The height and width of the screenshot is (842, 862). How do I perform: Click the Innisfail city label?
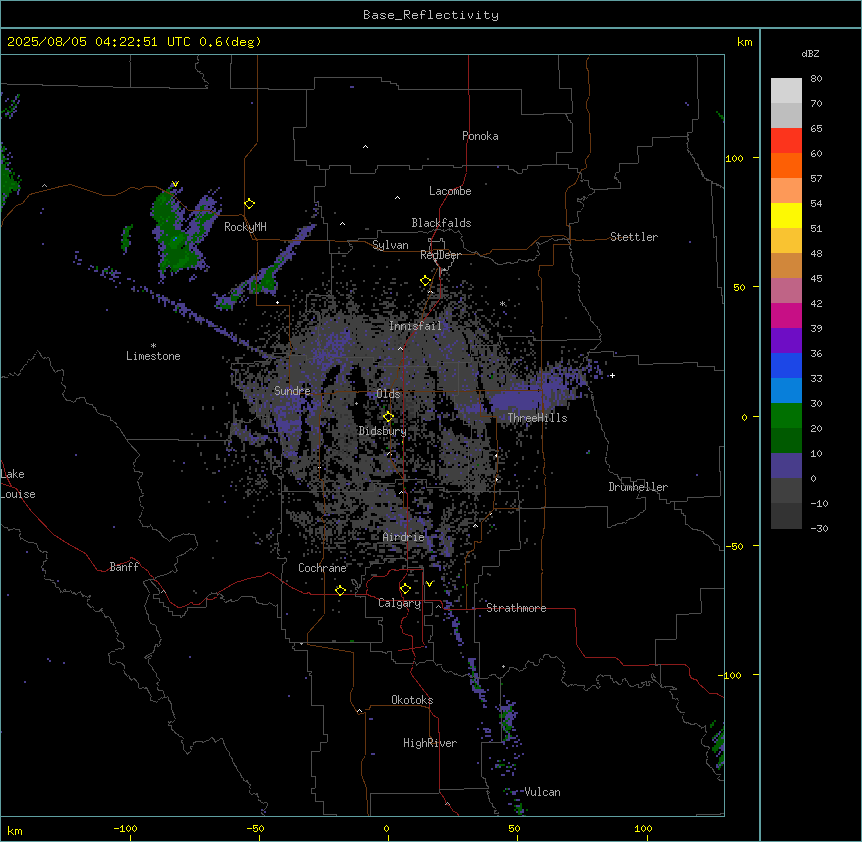tap(415, 326)
